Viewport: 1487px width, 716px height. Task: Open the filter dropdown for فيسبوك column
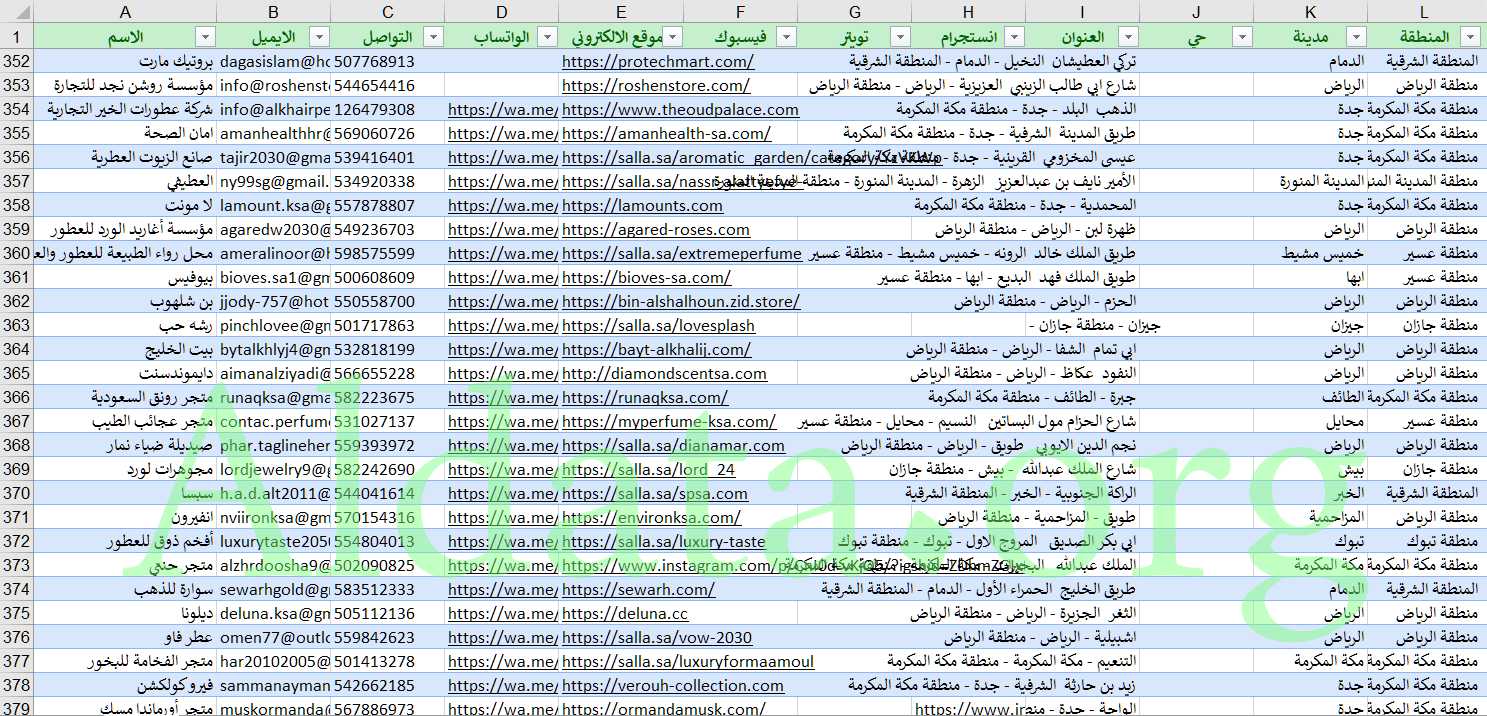(x=787, y=37)
